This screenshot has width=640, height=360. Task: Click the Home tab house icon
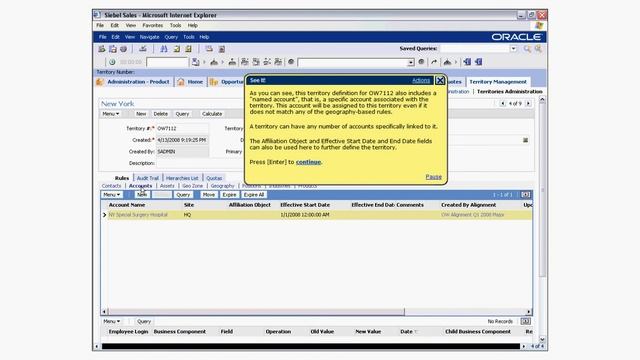(x=181, y=82)
